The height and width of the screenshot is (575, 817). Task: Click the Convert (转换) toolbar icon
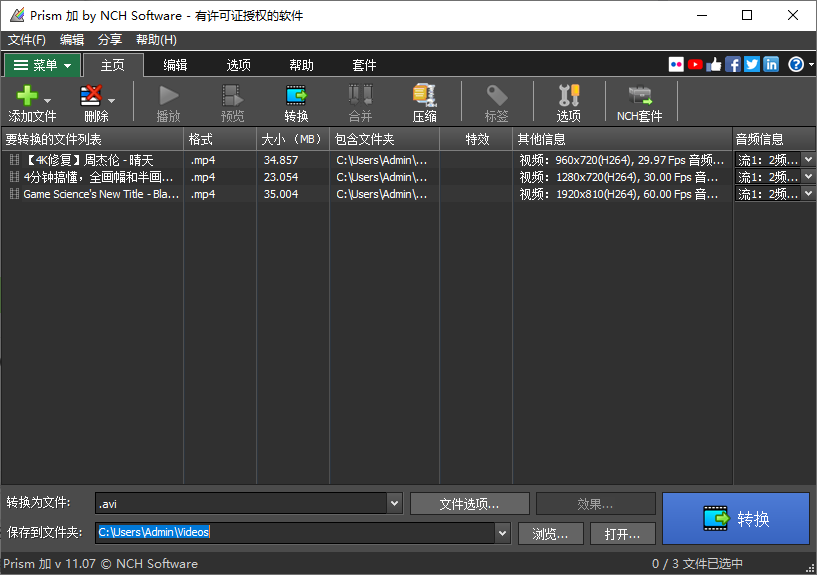click(x=296, y=97)
